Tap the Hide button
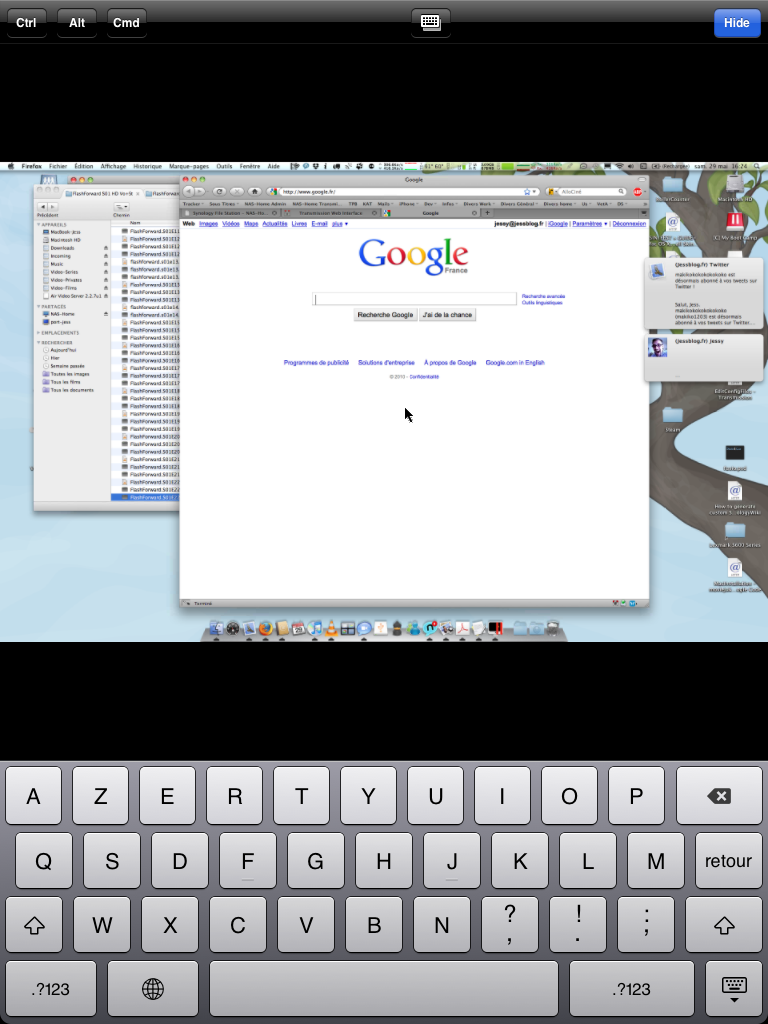This screenshot has width=768, height=1024. (x=737, y=23)
